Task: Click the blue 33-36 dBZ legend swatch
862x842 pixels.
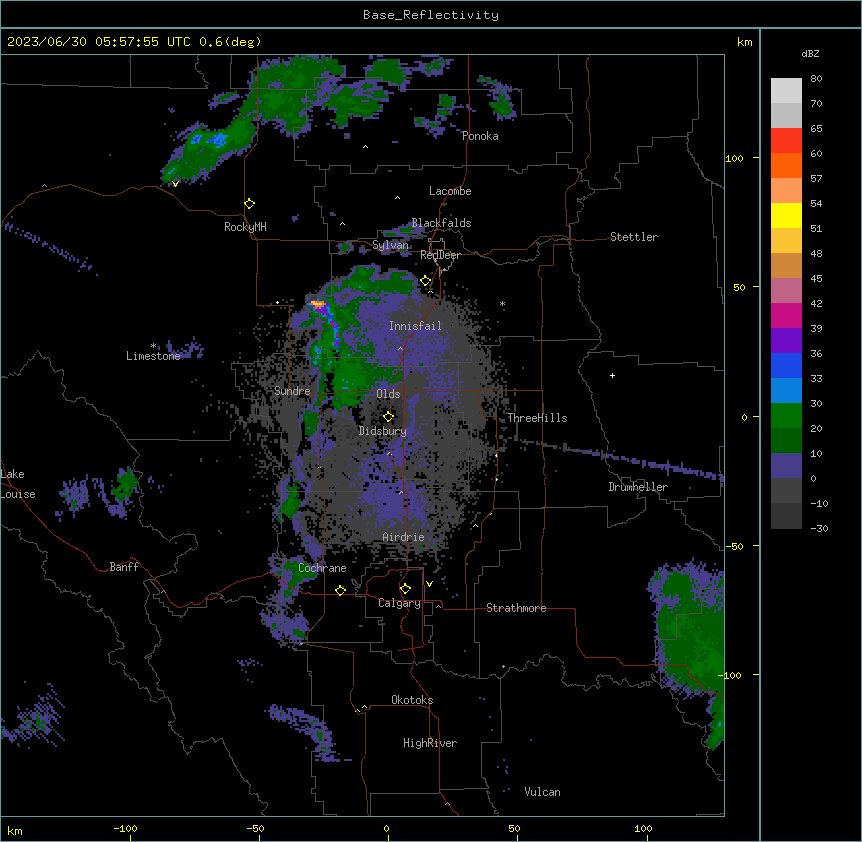Action: [786, 365]
